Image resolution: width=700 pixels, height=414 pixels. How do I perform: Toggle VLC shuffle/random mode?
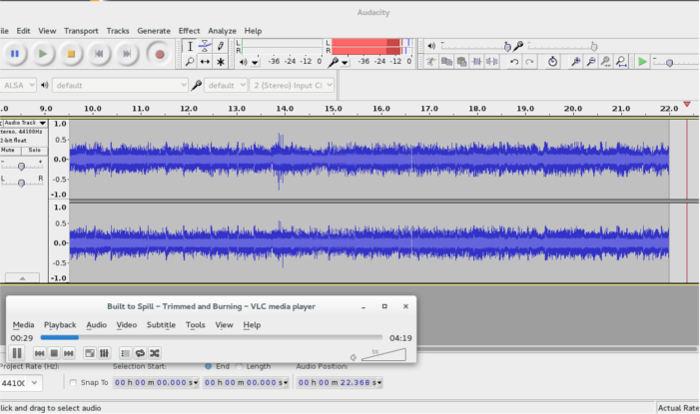tap(154, 353)
